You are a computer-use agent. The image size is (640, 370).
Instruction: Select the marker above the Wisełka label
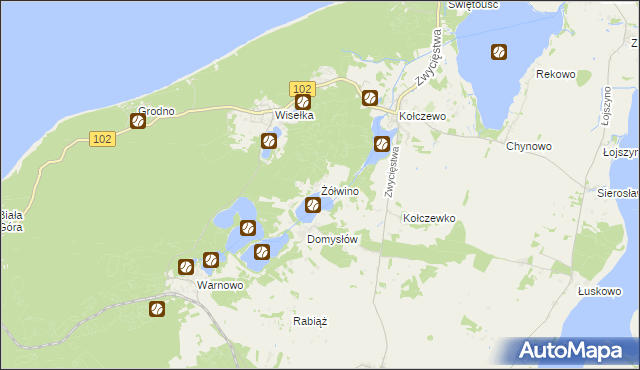point(302,102)
